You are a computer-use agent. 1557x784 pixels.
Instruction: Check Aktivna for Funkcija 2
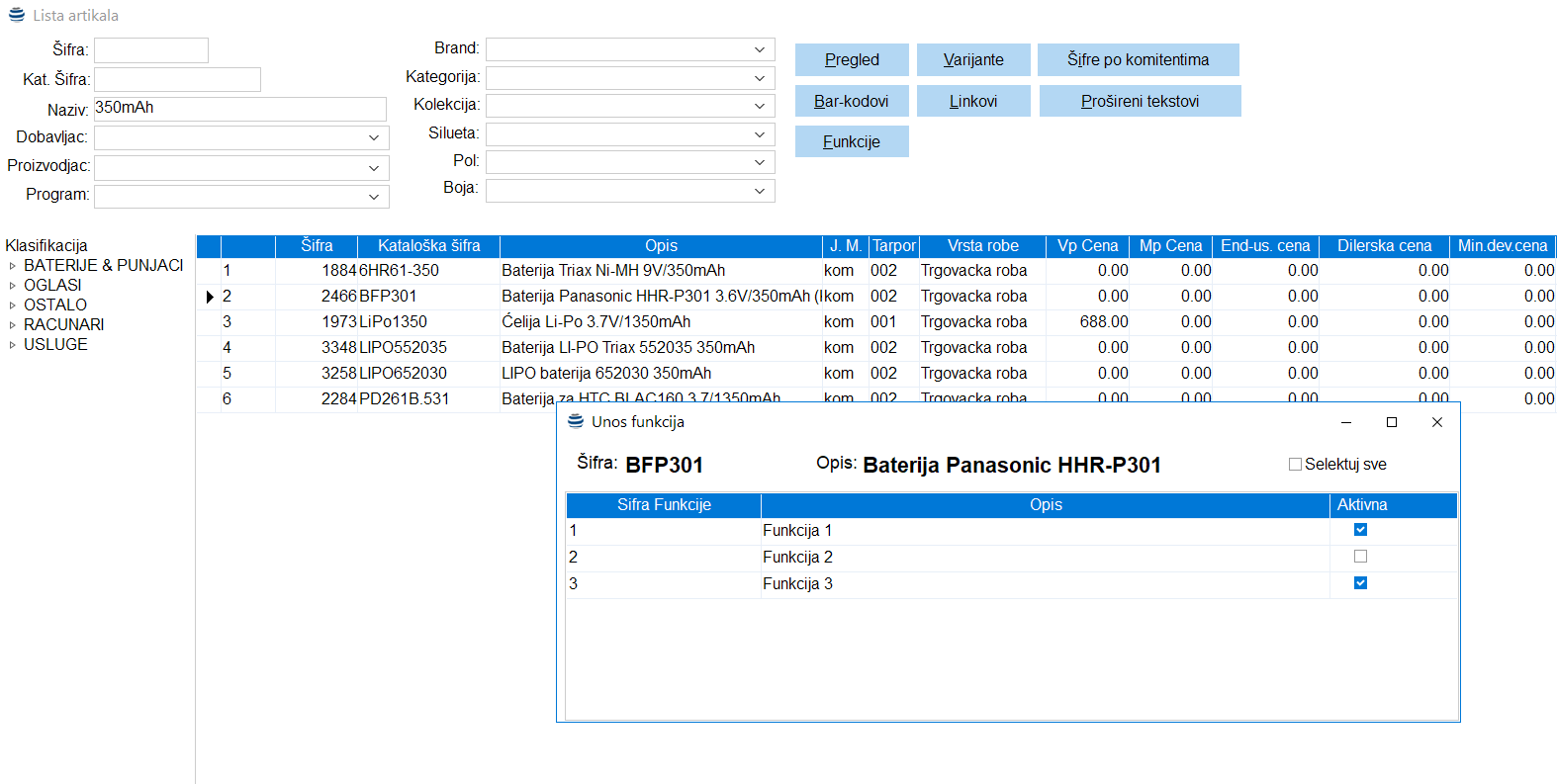click(x=1360, y=557)
